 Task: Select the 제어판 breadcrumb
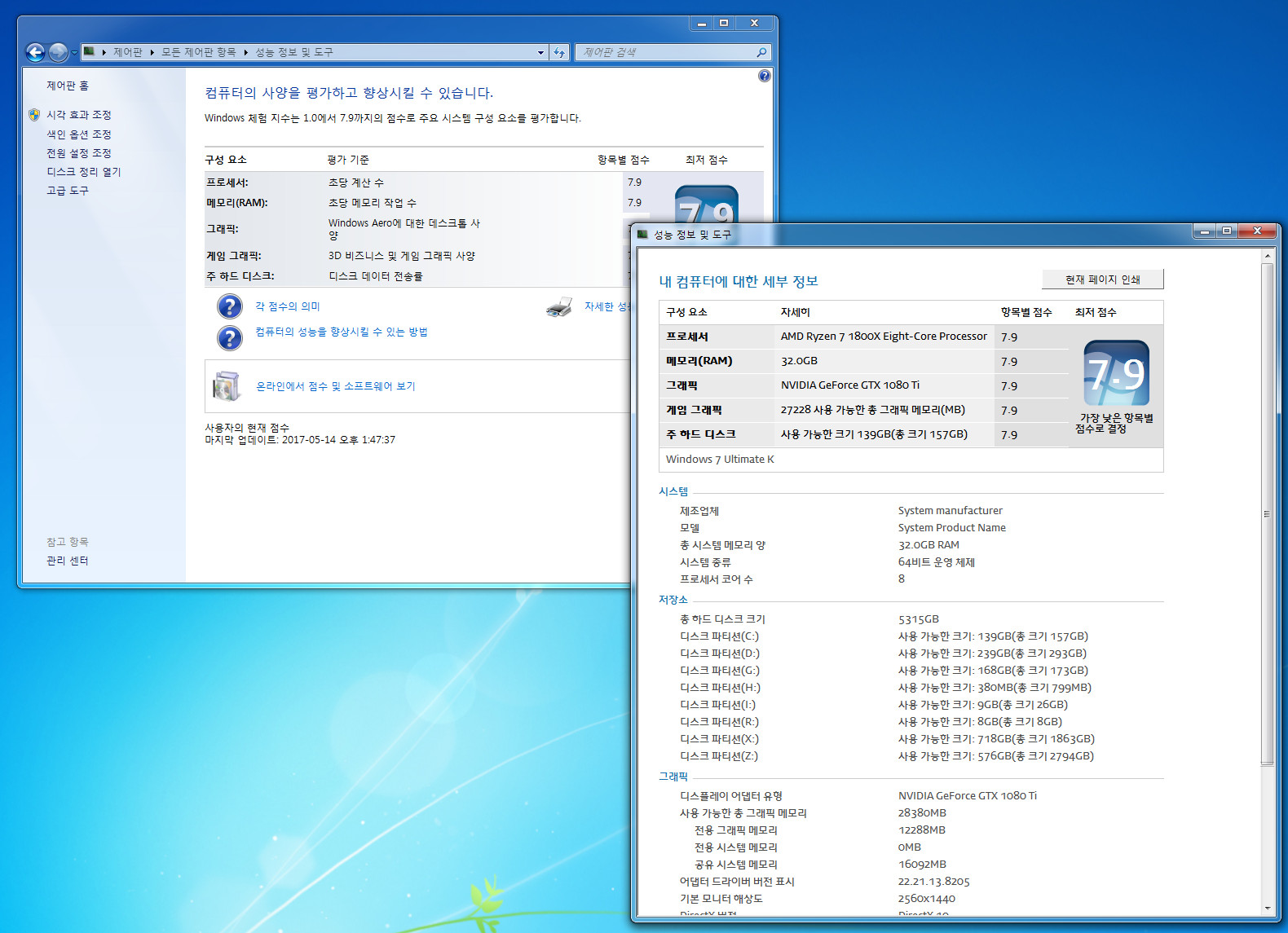click(127, 52)
